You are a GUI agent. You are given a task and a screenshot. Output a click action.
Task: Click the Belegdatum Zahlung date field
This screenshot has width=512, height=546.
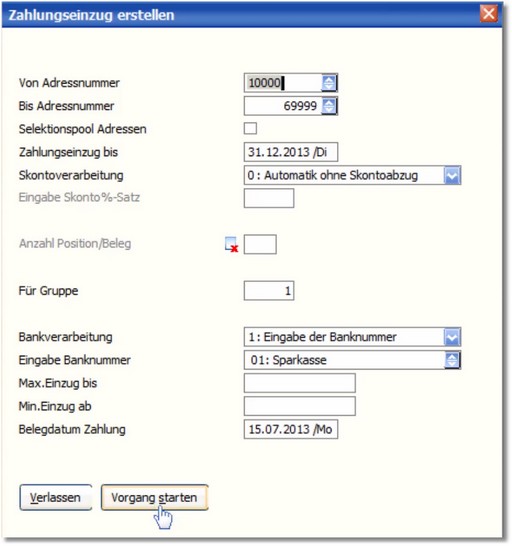(291, 429)
